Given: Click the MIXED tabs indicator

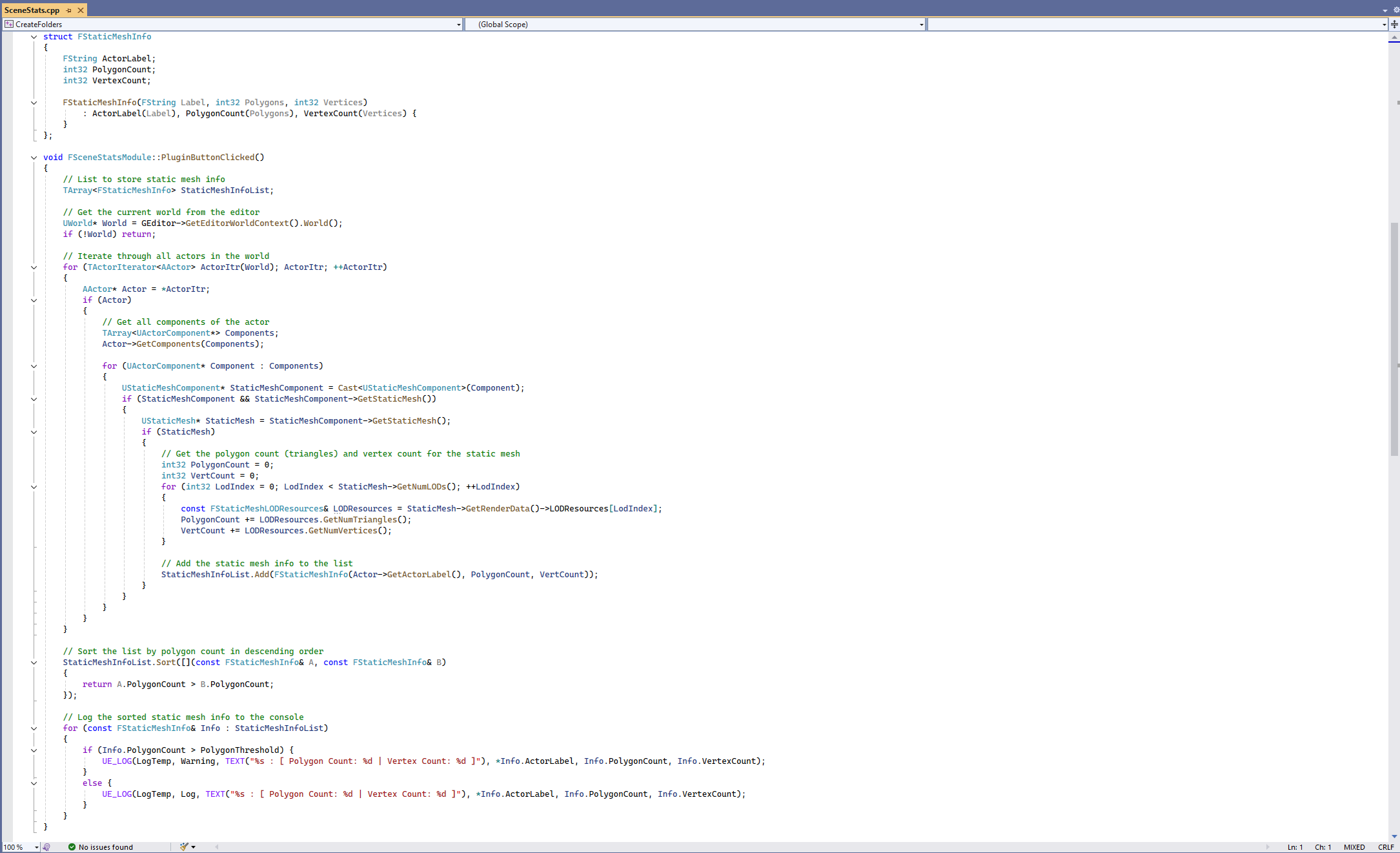Looking at the screenshot, I should point(1354,847).
